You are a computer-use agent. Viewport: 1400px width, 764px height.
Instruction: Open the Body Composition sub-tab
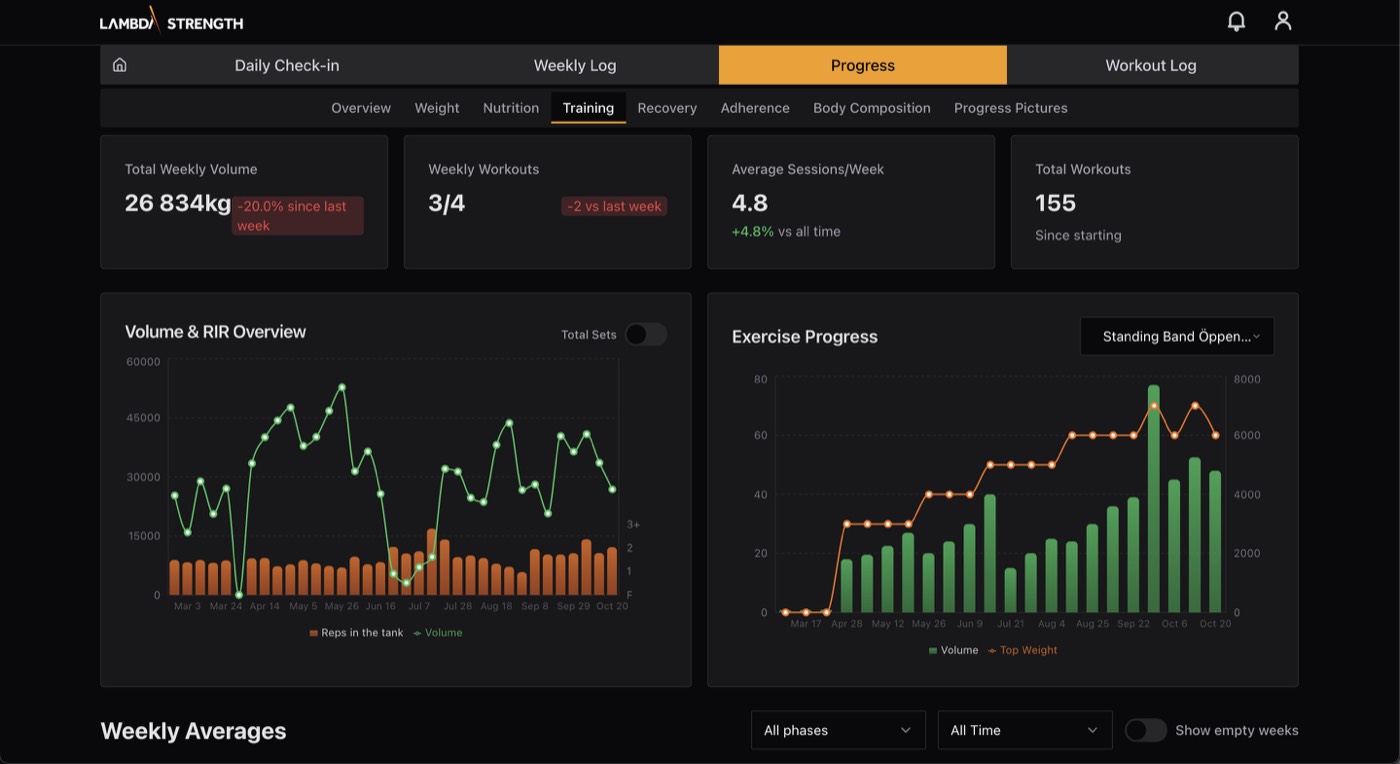pyautogui.click(x=872, y=108)
